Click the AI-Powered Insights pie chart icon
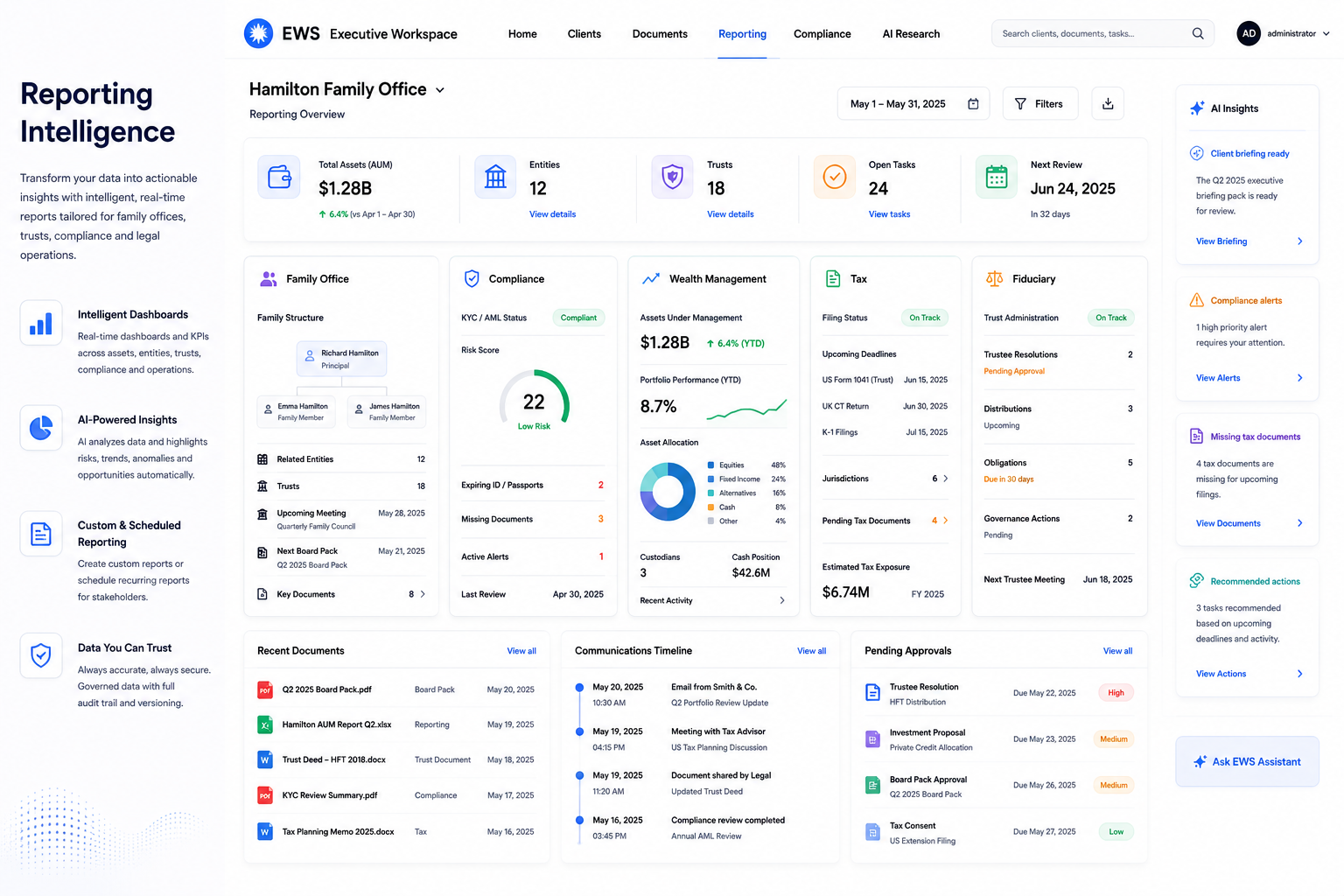Image resolution: width=1344 pixels, height=896 pixels. [x=41, y=428]
